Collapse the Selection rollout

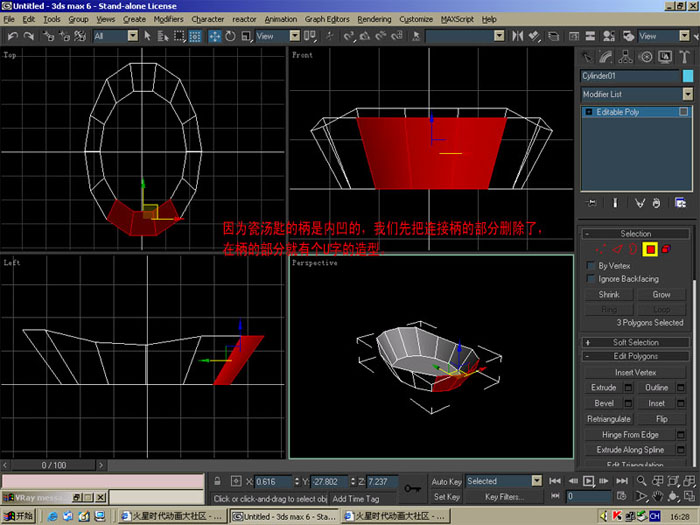point(636,233)
